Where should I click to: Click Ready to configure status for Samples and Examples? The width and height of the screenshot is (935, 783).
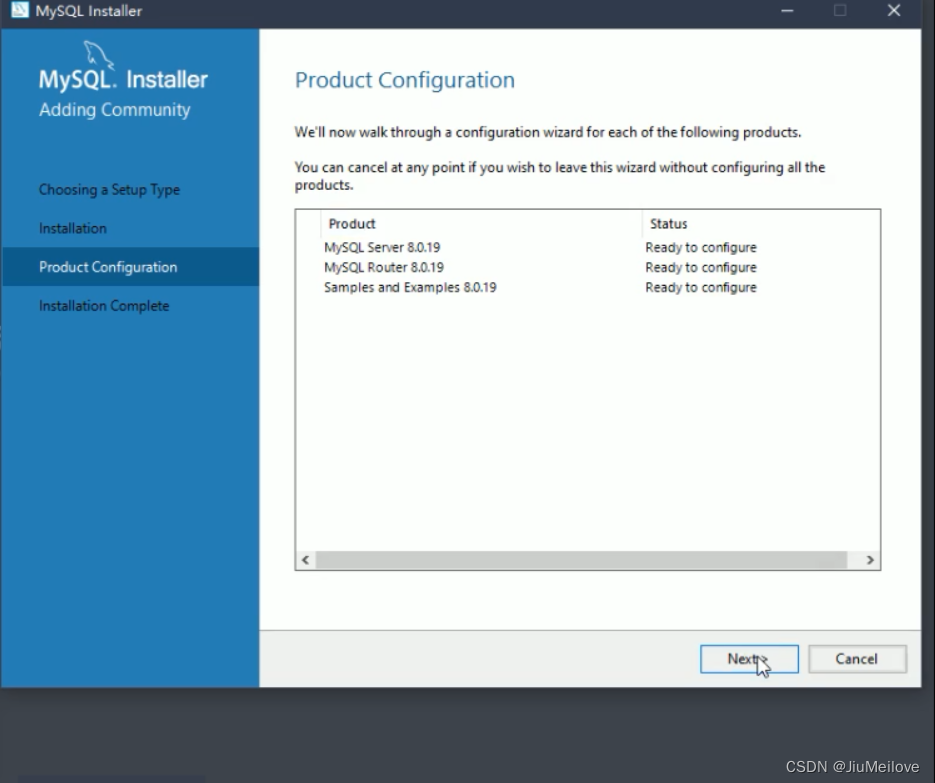[x=701, y=287]
